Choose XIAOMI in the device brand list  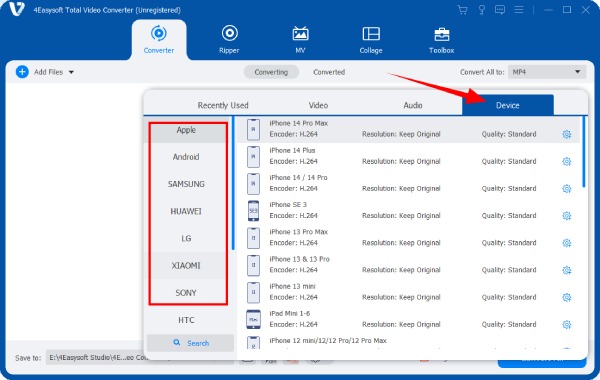pyautogui.click(x=186, y=266)
